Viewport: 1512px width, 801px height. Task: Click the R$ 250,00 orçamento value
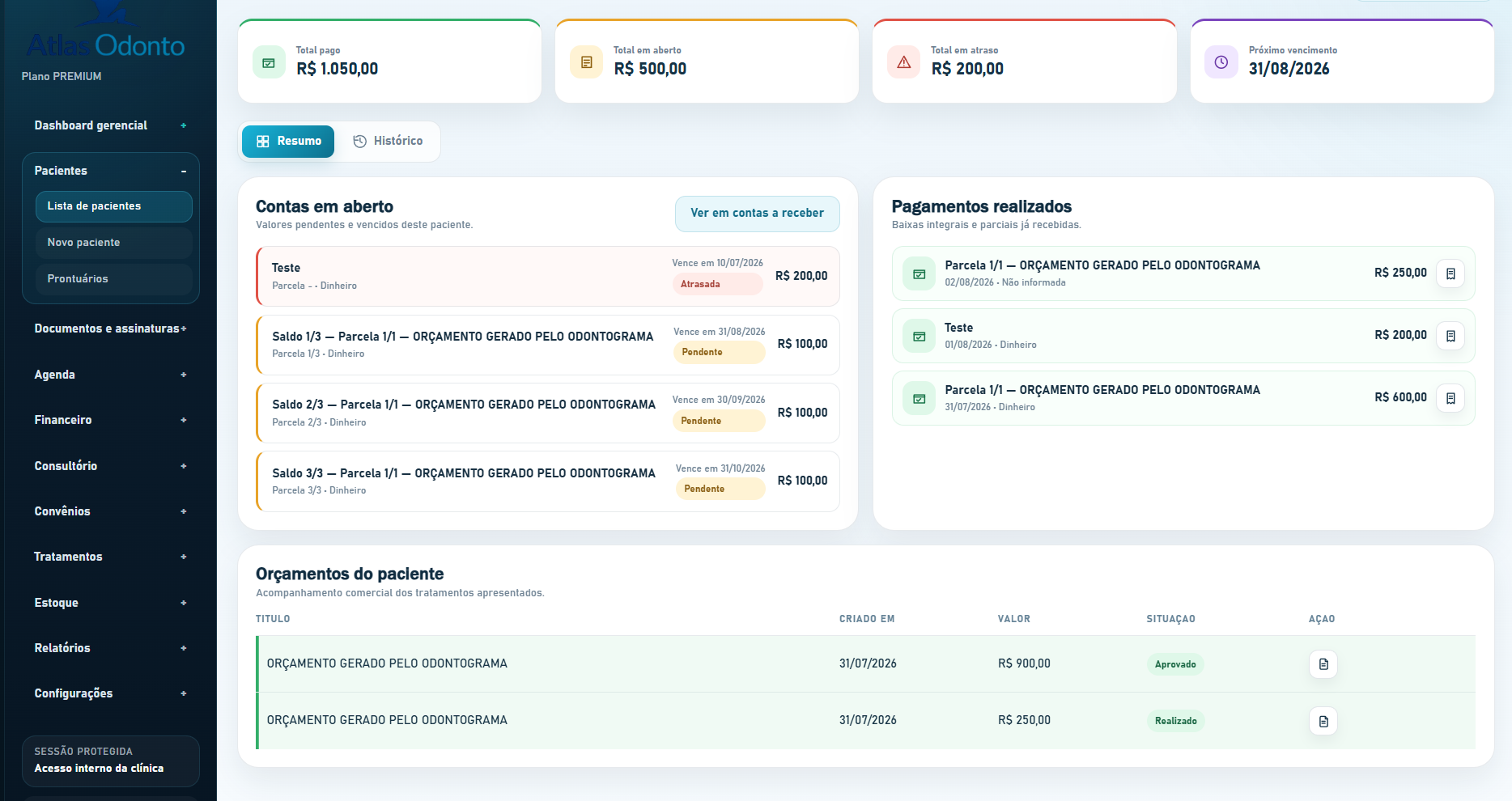click(1024, 720)
